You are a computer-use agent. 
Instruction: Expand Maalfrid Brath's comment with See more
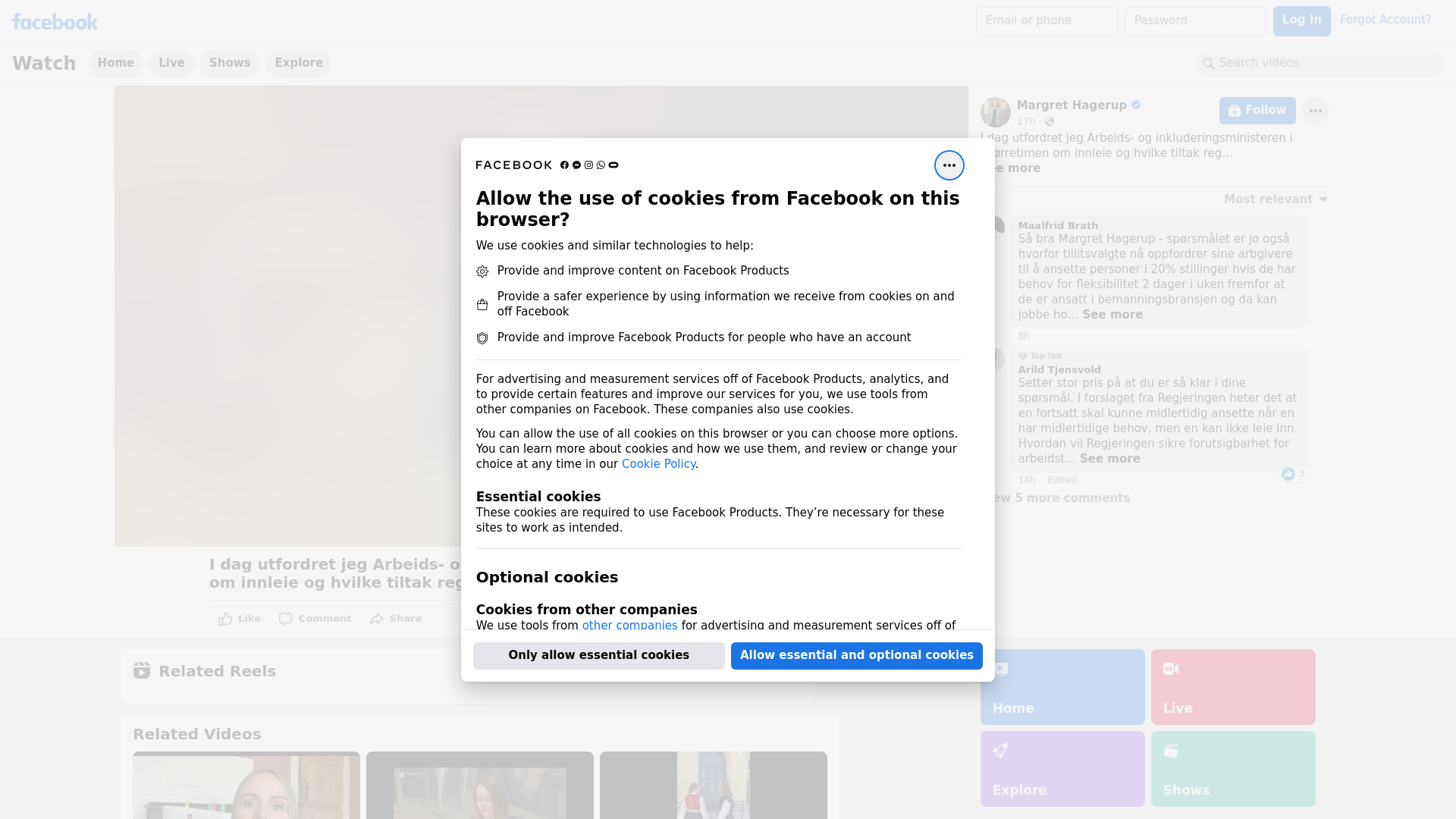pyautogui.click(x=1112, y=315)
